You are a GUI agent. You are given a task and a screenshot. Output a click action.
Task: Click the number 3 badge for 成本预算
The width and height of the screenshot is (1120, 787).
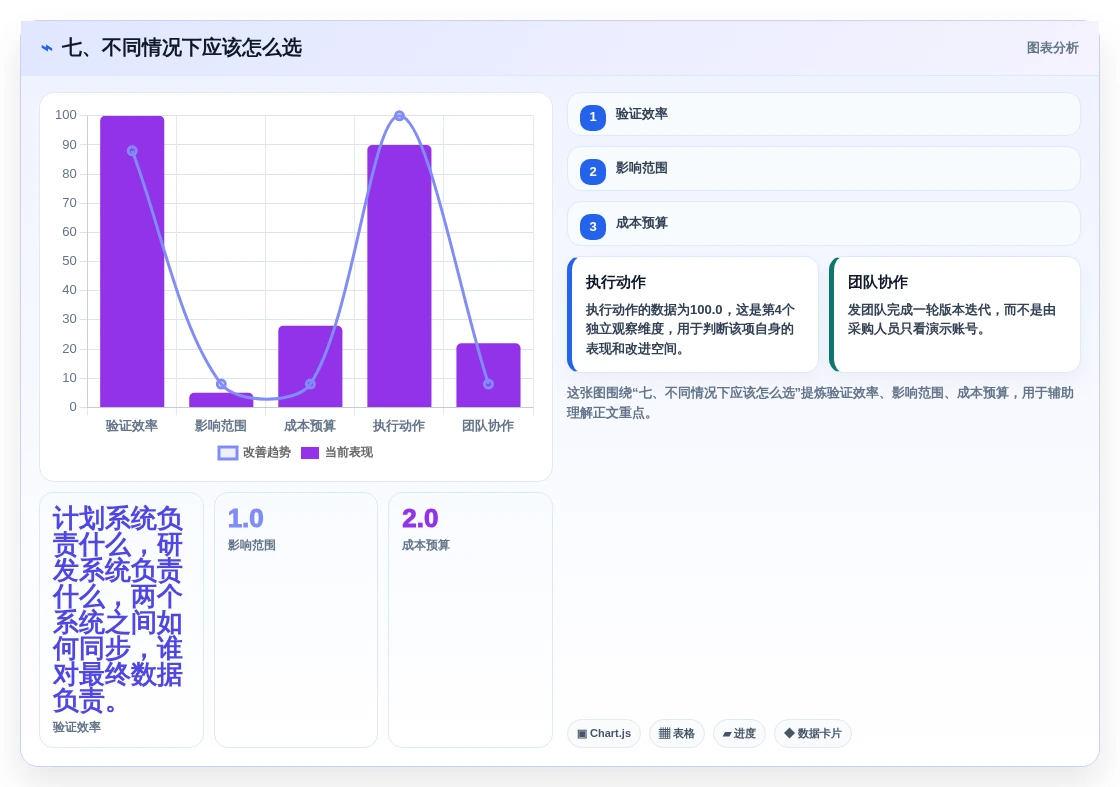pos(593,226)
